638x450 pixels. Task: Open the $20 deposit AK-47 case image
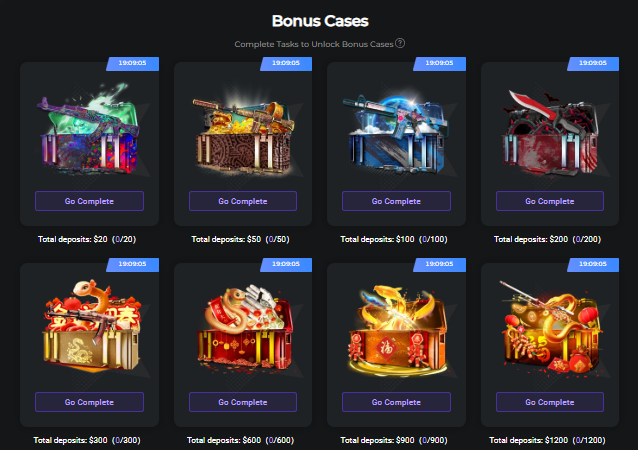coord(90,129)
